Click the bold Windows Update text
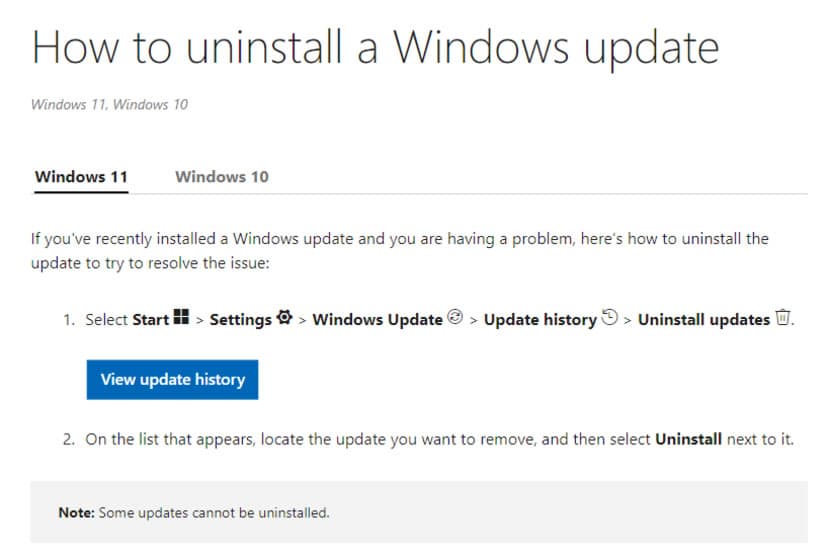Viewport: 830px width, 558px height. 377,320
